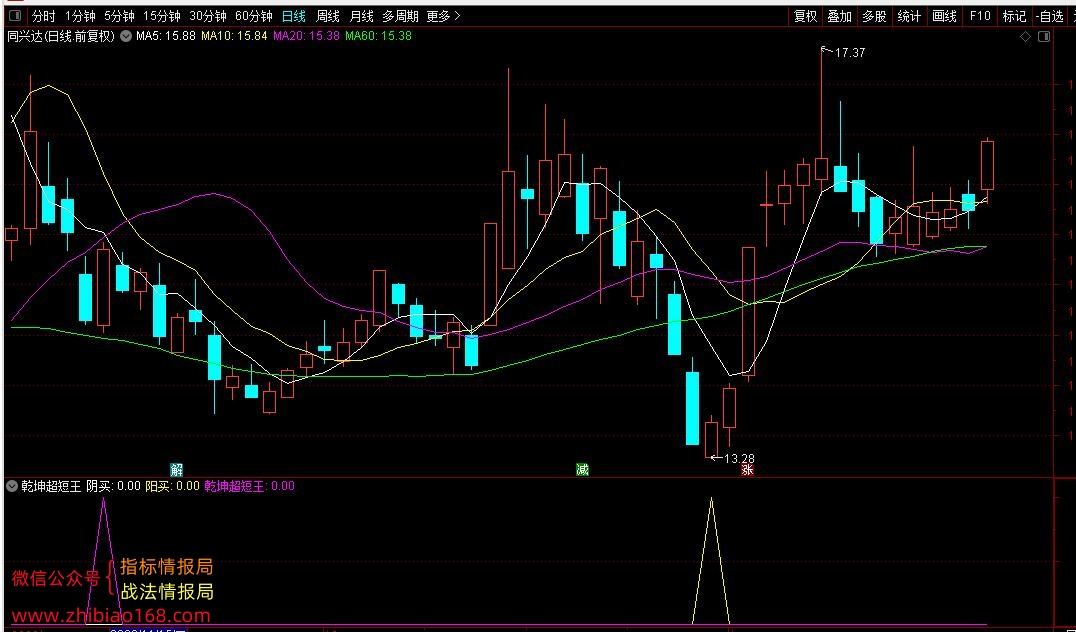Select the 30分钟 period
Viewport: 1076px width, 632px height.
pyautogui.click(x=208, y=16)
